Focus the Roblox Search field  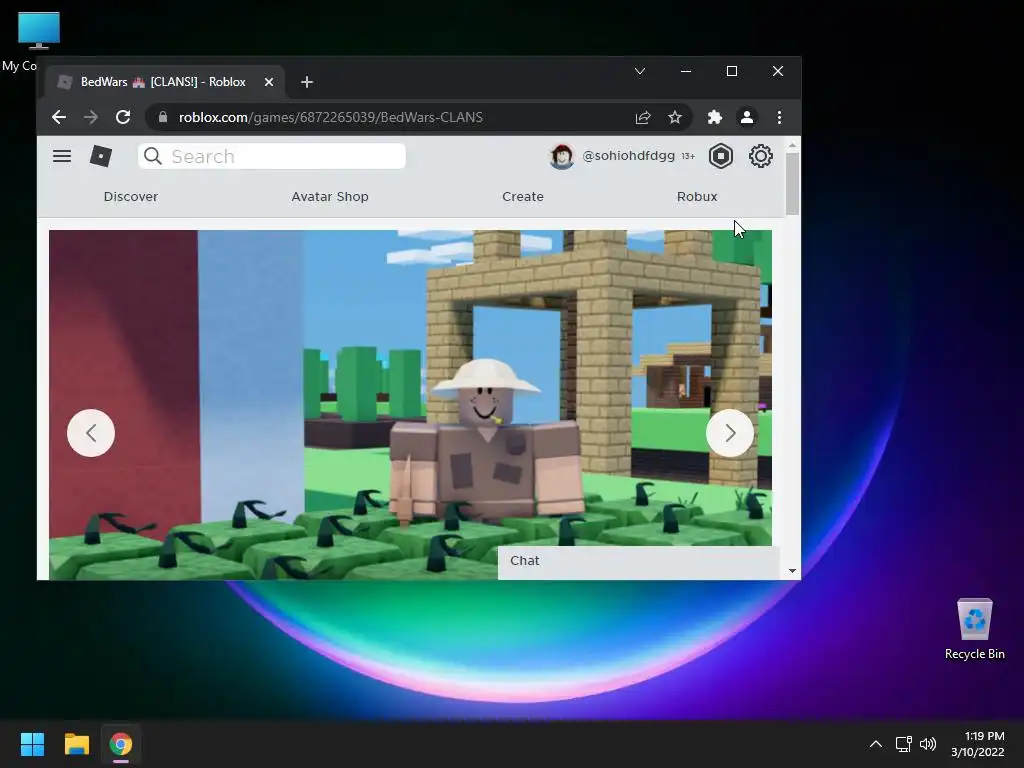click(x=272, y=156)
